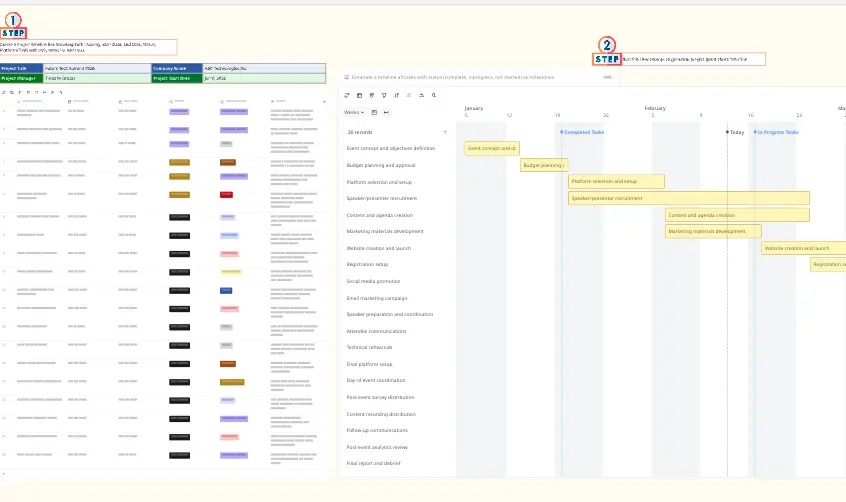This screenshot has height=502, width=846.
Task: Select the Final report and debrief row
Action: pos(372,463)
